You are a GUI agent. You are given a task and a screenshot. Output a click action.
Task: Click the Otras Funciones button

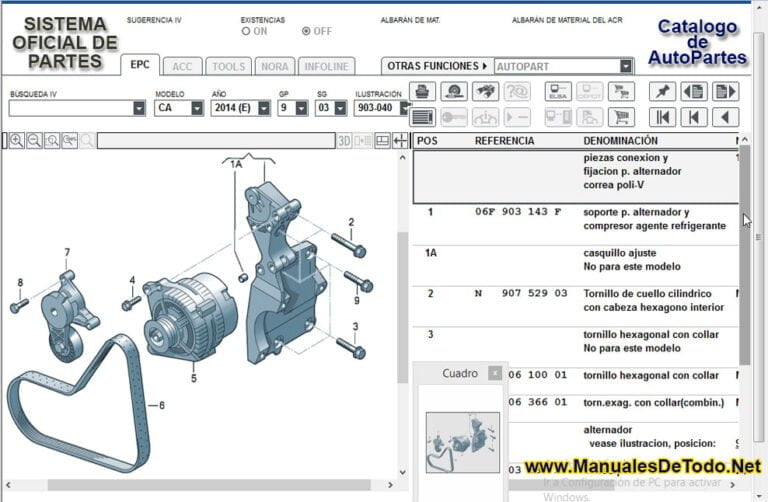(437, 66)
